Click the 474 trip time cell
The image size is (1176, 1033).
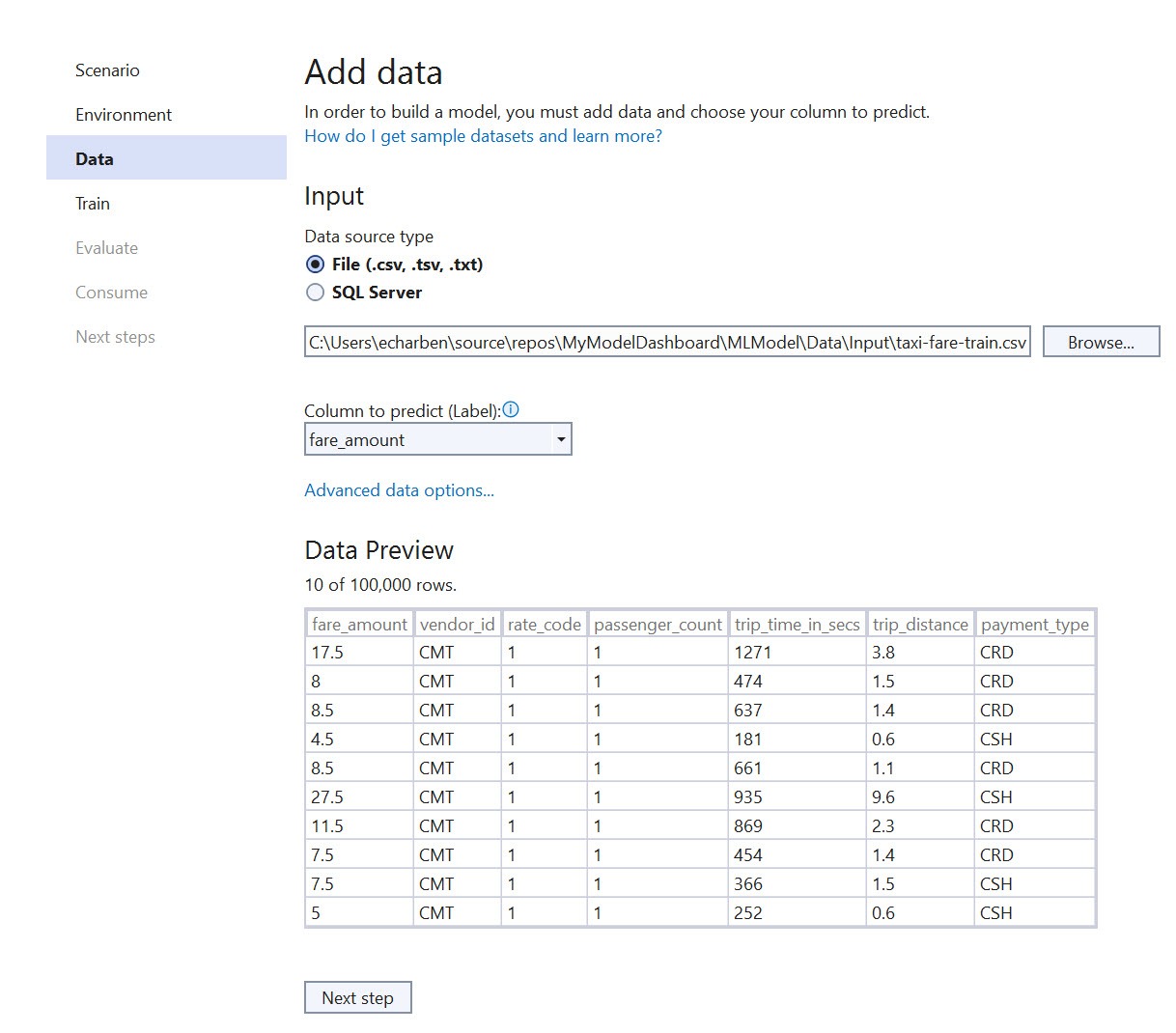point(797,682)
